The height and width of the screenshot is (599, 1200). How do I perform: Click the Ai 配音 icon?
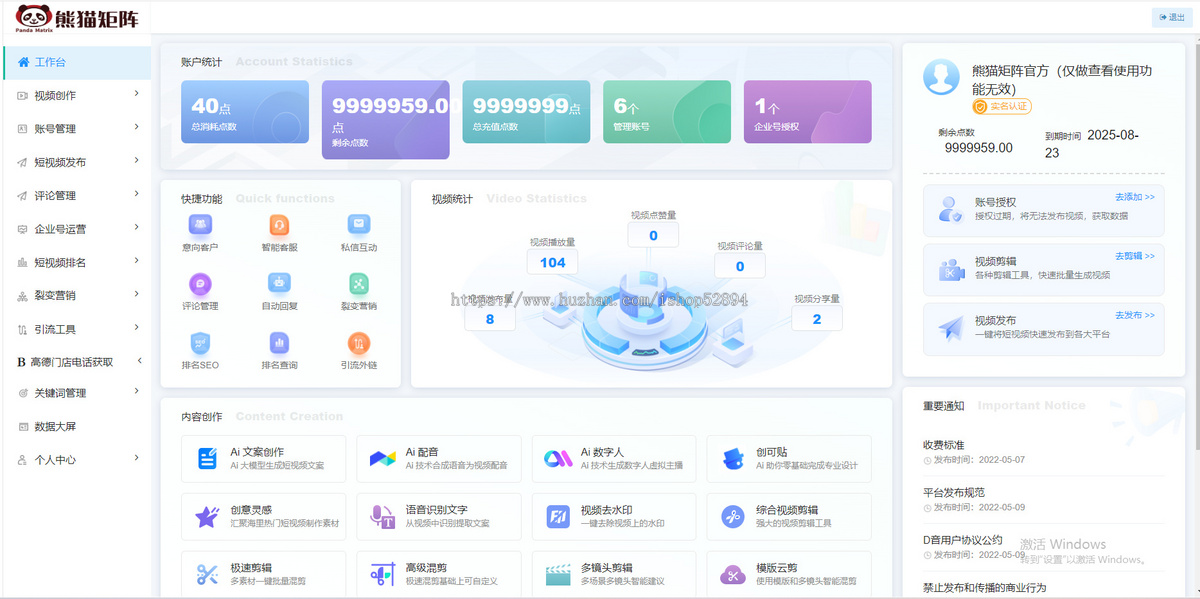click(383, 459)
